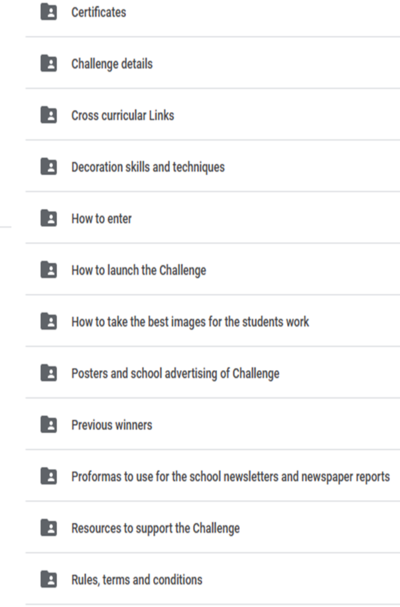Select the How to enter folder name
This screenshot has width=400, height=607.
point(101,219)
